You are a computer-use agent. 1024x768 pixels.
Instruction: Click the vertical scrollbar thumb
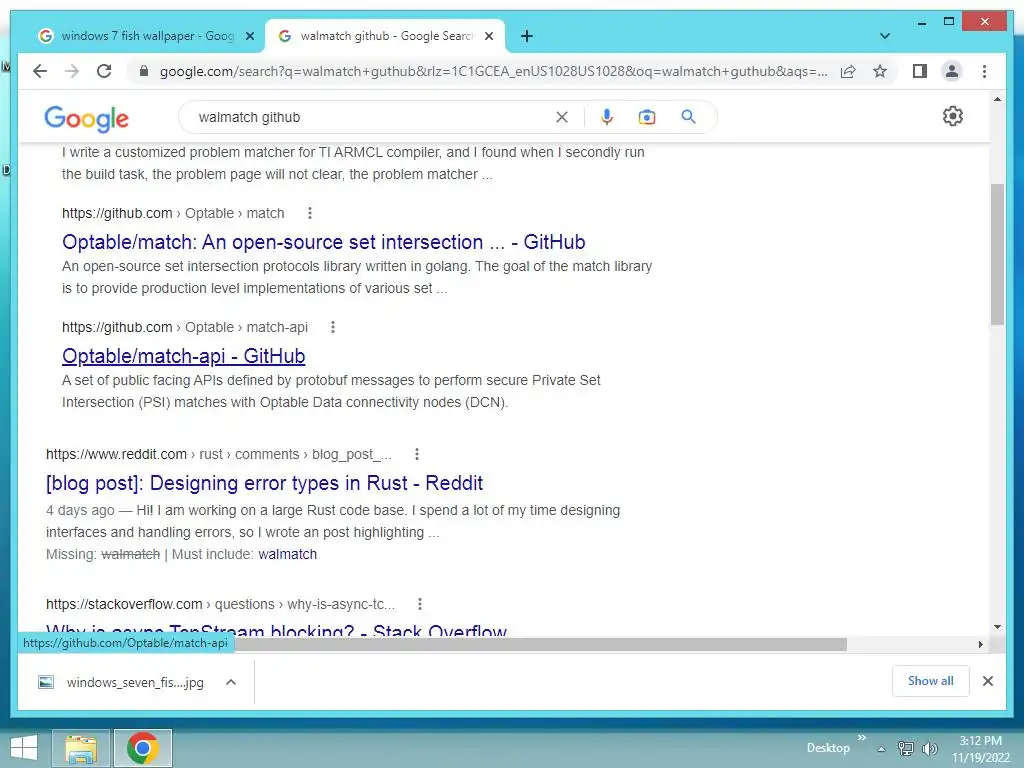point(997,255)
